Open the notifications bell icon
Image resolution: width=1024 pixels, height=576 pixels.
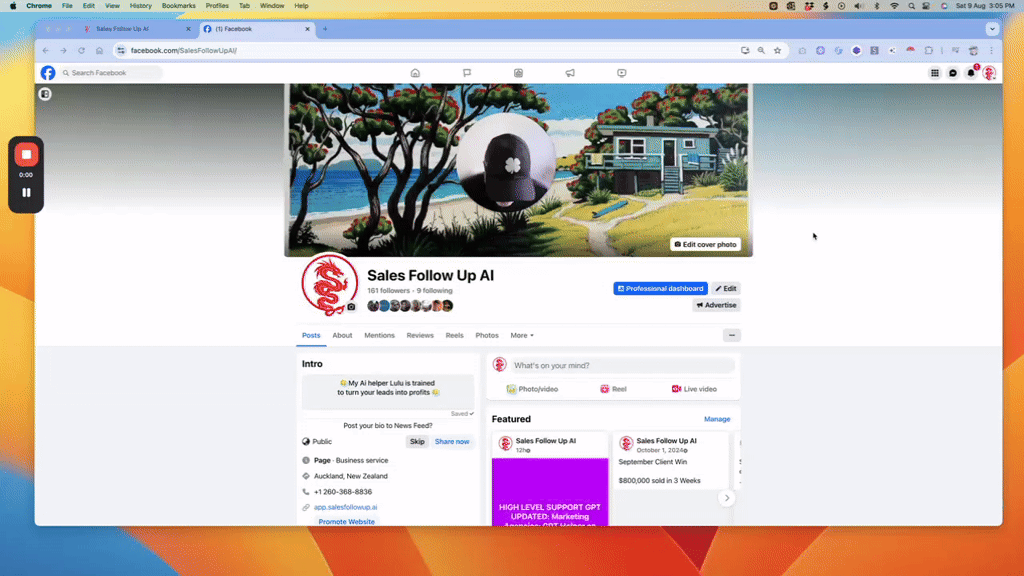971,73
